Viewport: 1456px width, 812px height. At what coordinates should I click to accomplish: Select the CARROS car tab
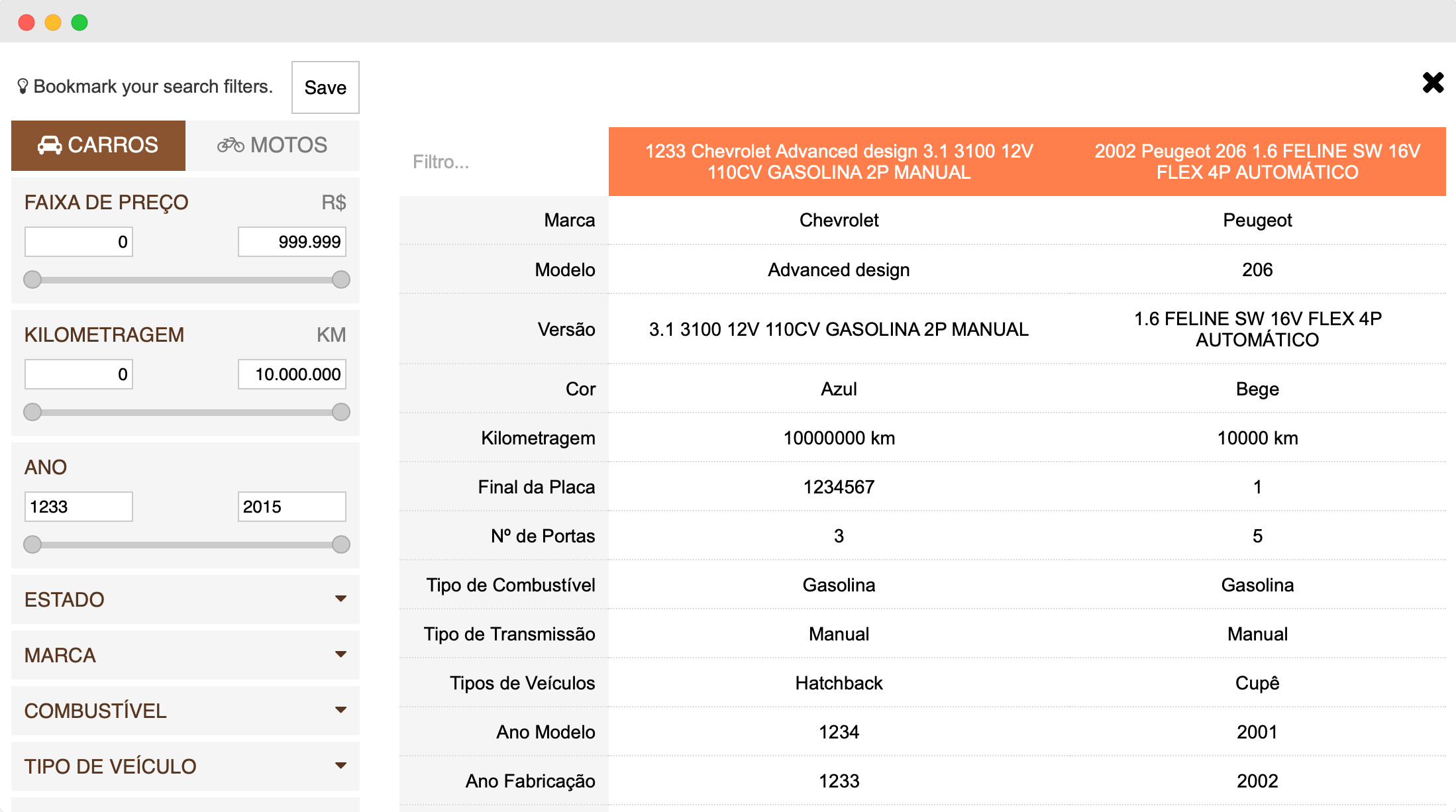click(98, 145)
